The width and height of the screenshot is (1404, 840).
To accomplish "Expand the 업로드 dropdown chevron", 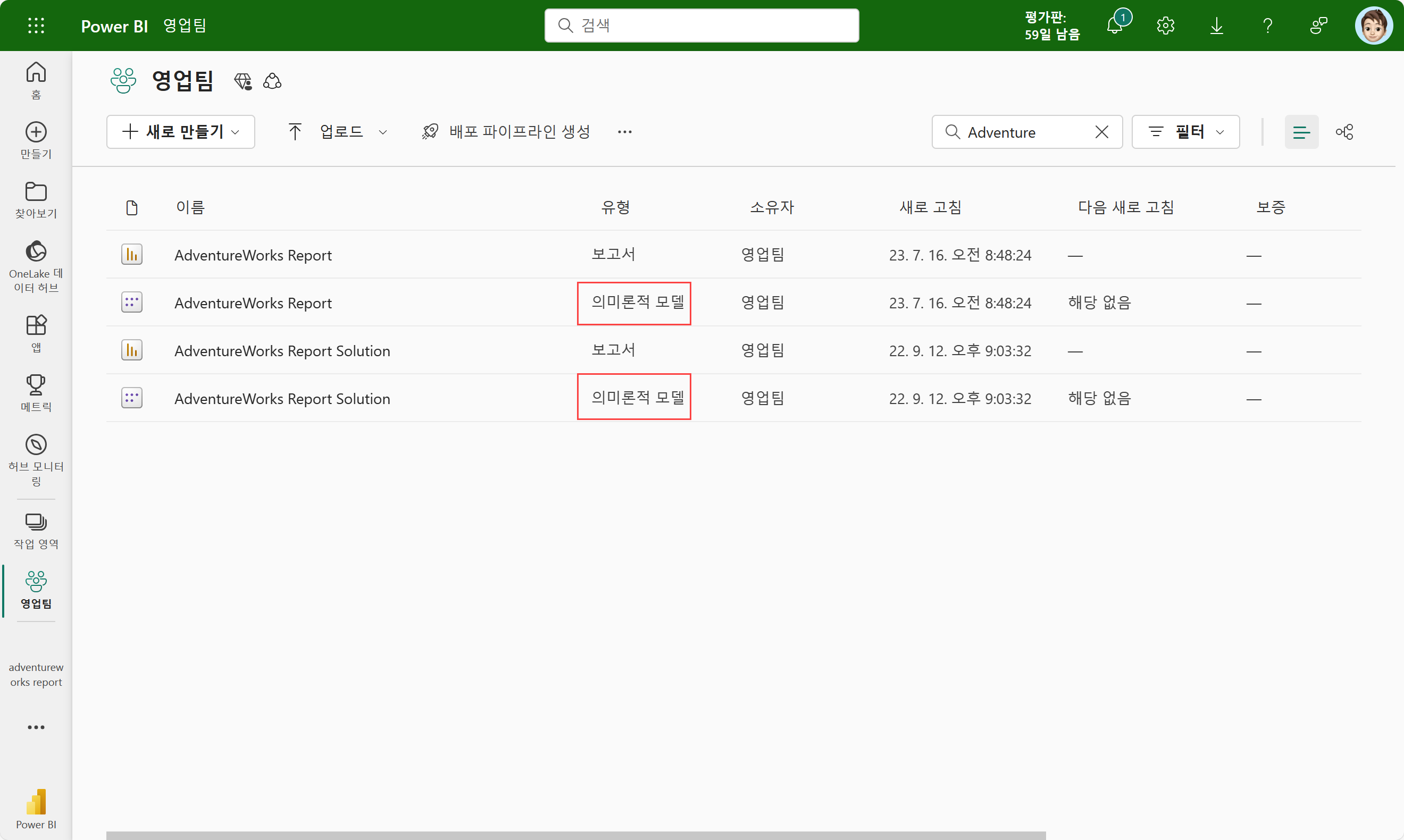I will tap(383, 132).
